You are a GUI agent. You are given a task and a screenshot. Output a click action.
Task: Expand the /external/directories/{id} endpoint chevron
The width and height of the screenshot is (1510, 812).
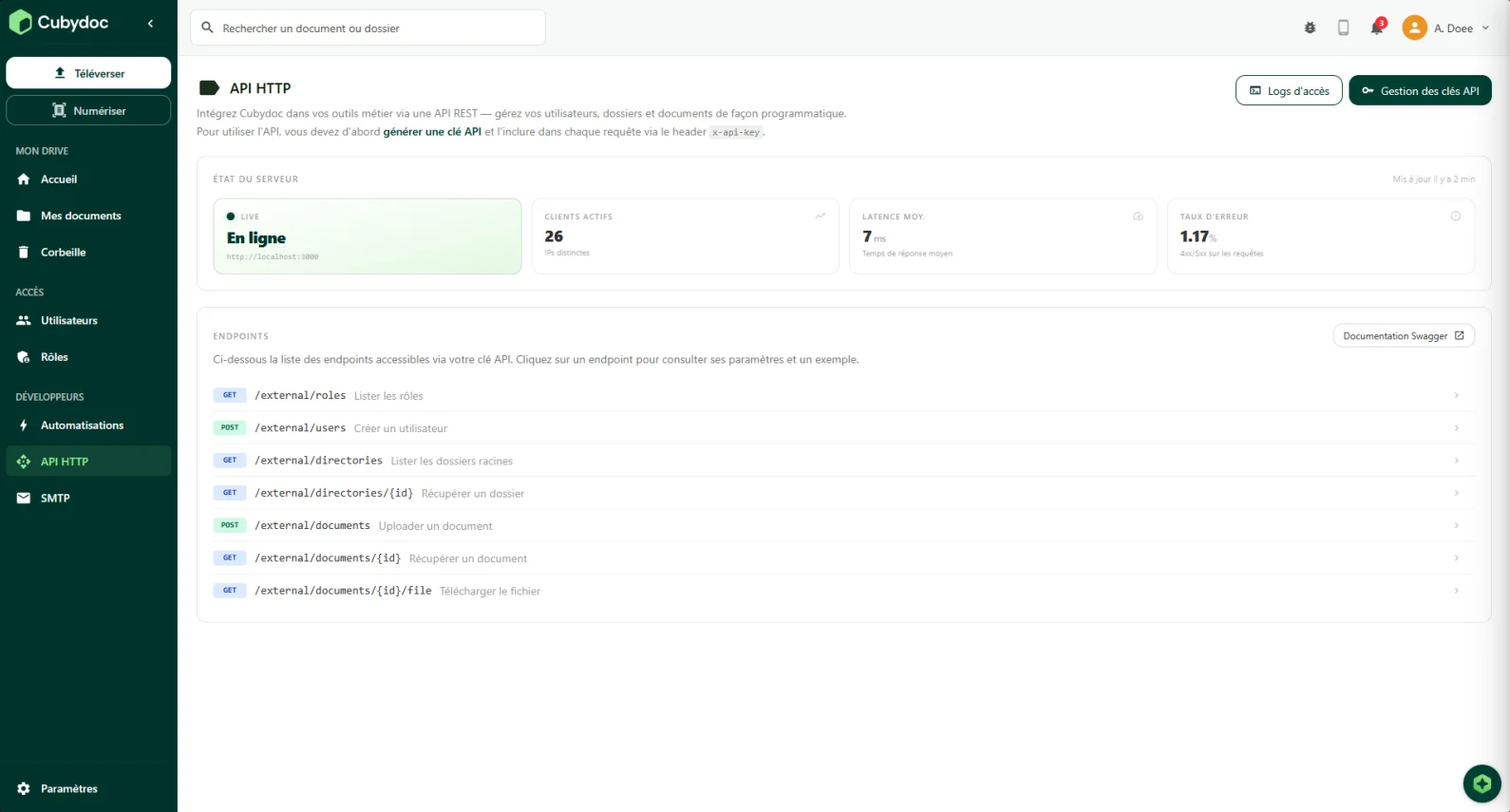point(1456,493)
